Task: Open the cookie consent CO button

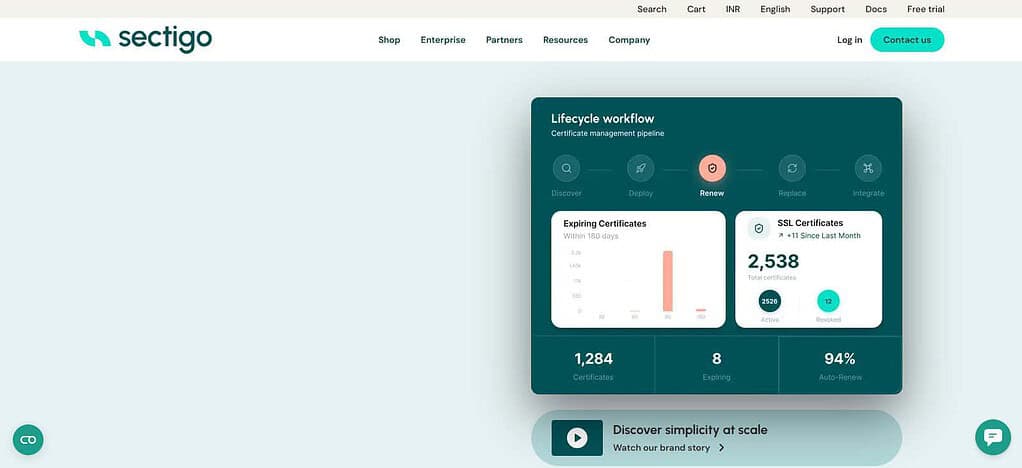Action: (x=28, y=439)
